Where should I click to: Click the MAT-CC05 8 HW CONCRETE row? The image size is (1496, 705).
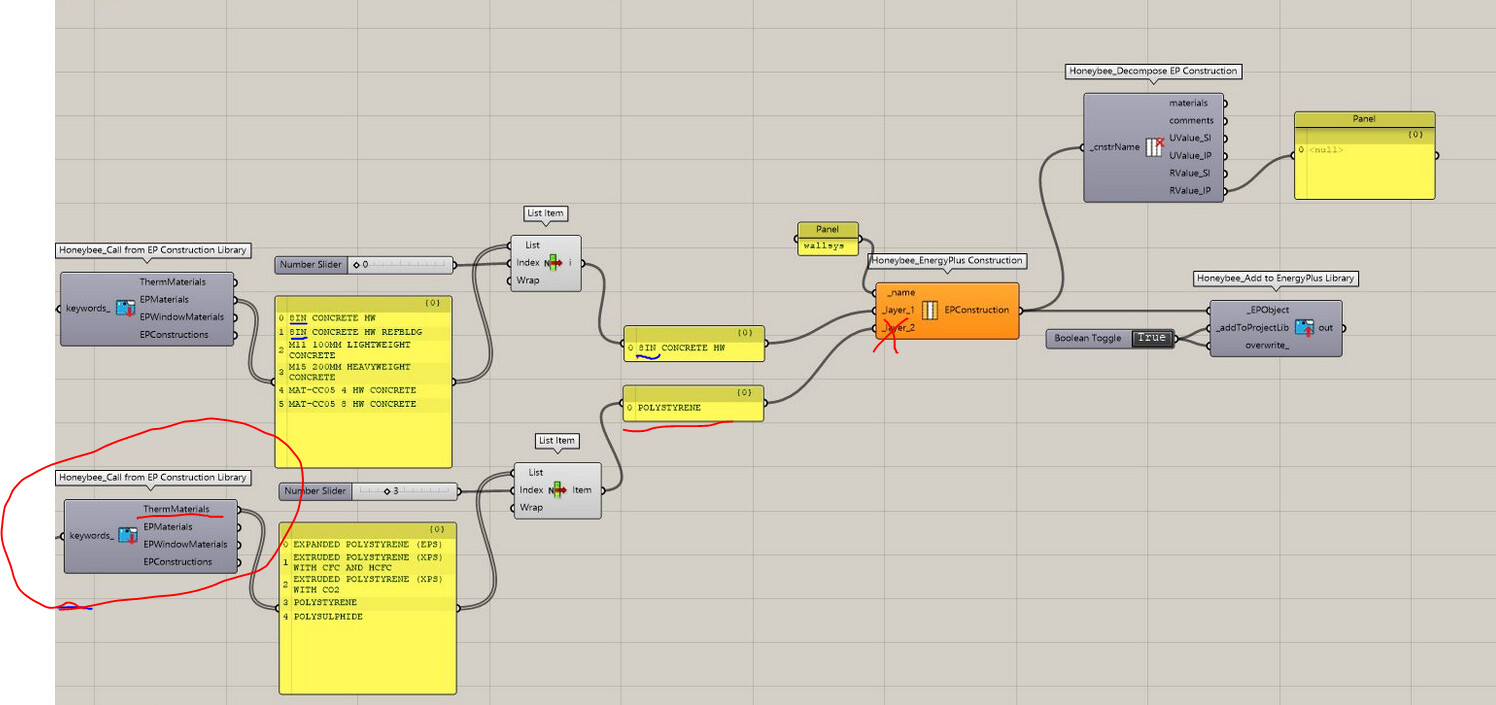(x=364, y=404)
